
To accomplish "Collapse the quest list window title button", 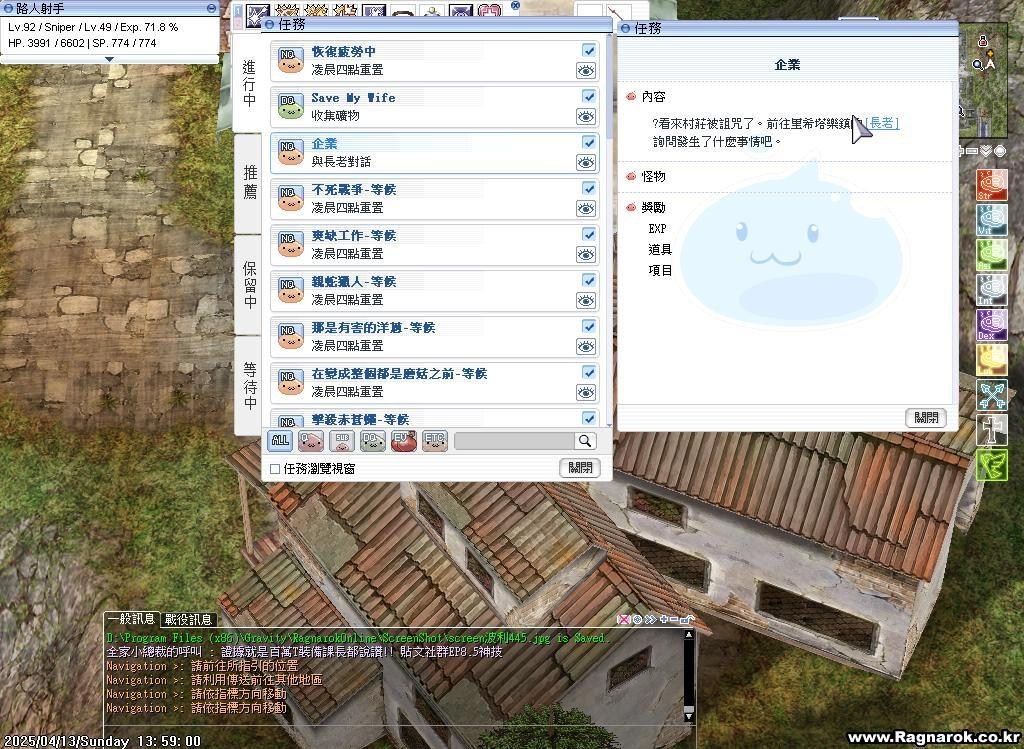I will pyautogui.click(x=270, y=25).
